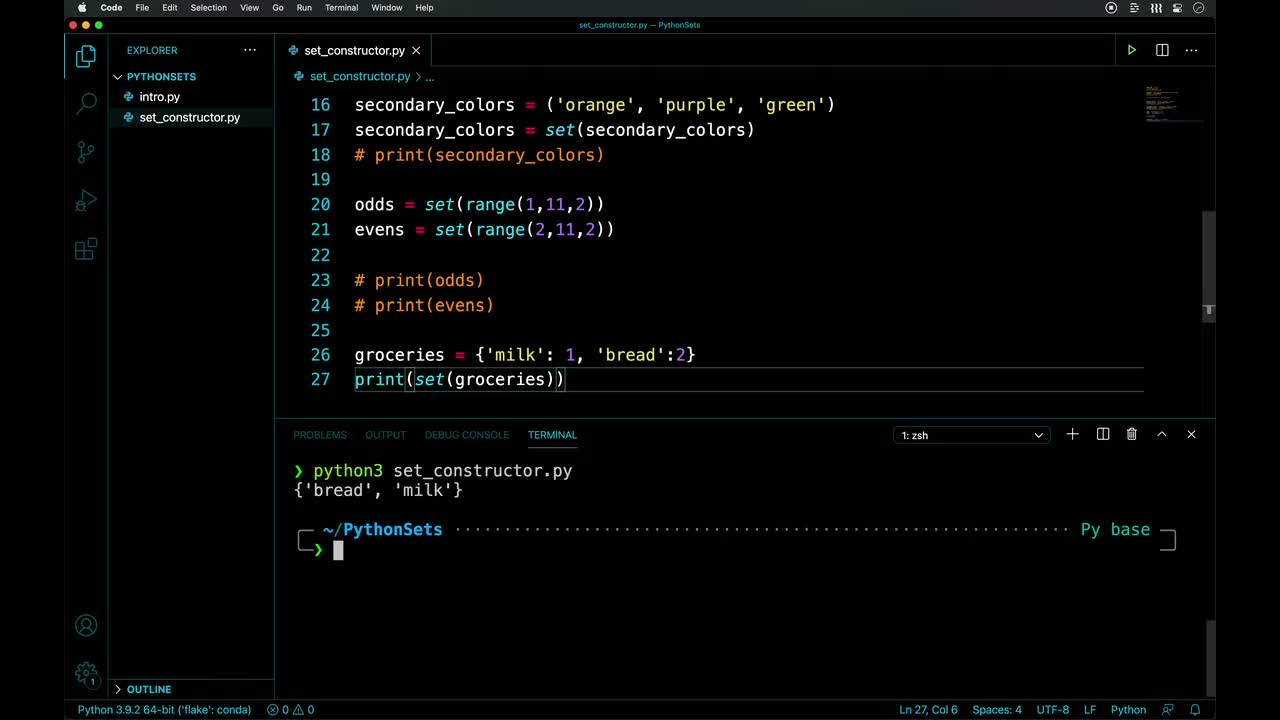Click '# print(odds)' comment on line 23
This screenshot has width=1280, height=720.
pos(419,280)
